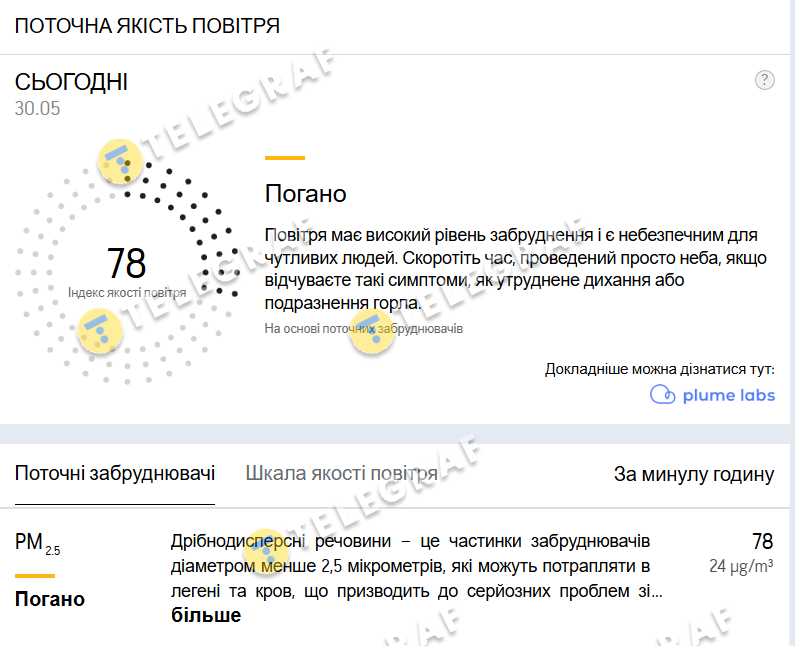The width and height of the screenshot is (795, 646).
Task: Click the Plume Labs cloud icon
Action: pos(663,395)
